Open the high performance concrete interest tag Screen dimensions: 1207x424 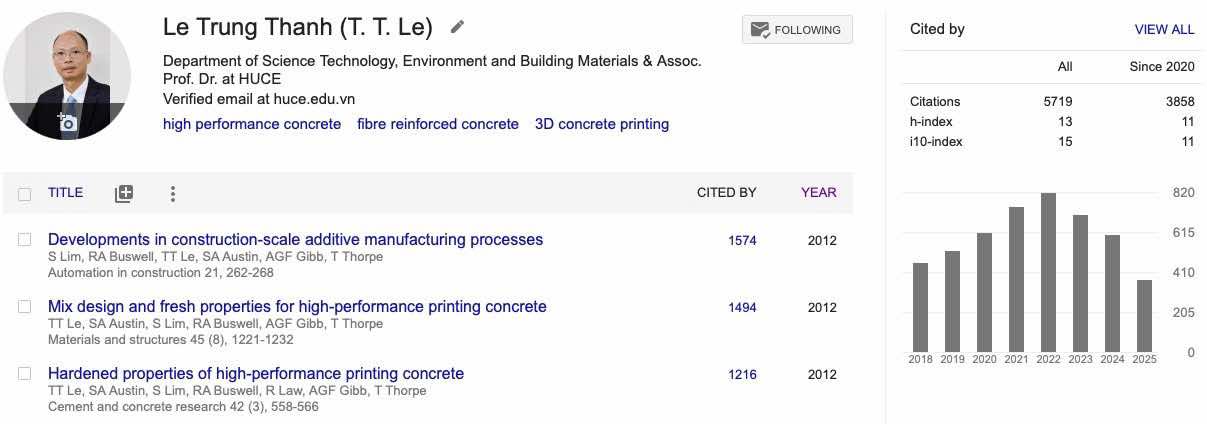pyautogui.click(x=252, y=124)
